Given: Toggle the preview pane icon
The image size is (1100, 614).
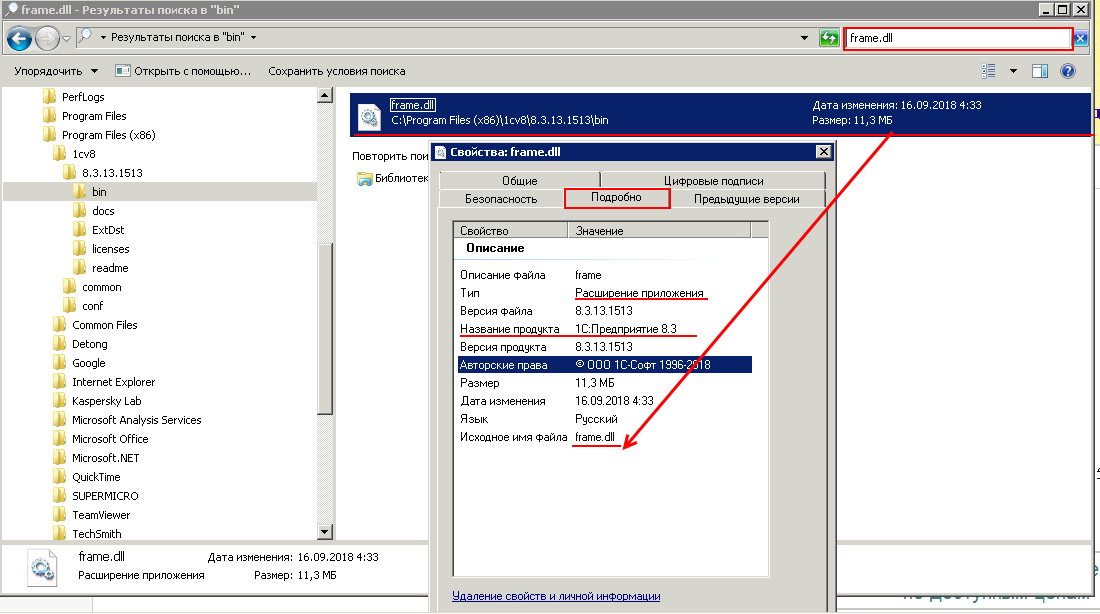Looking at the screenshot, I should coord(1040,71).
